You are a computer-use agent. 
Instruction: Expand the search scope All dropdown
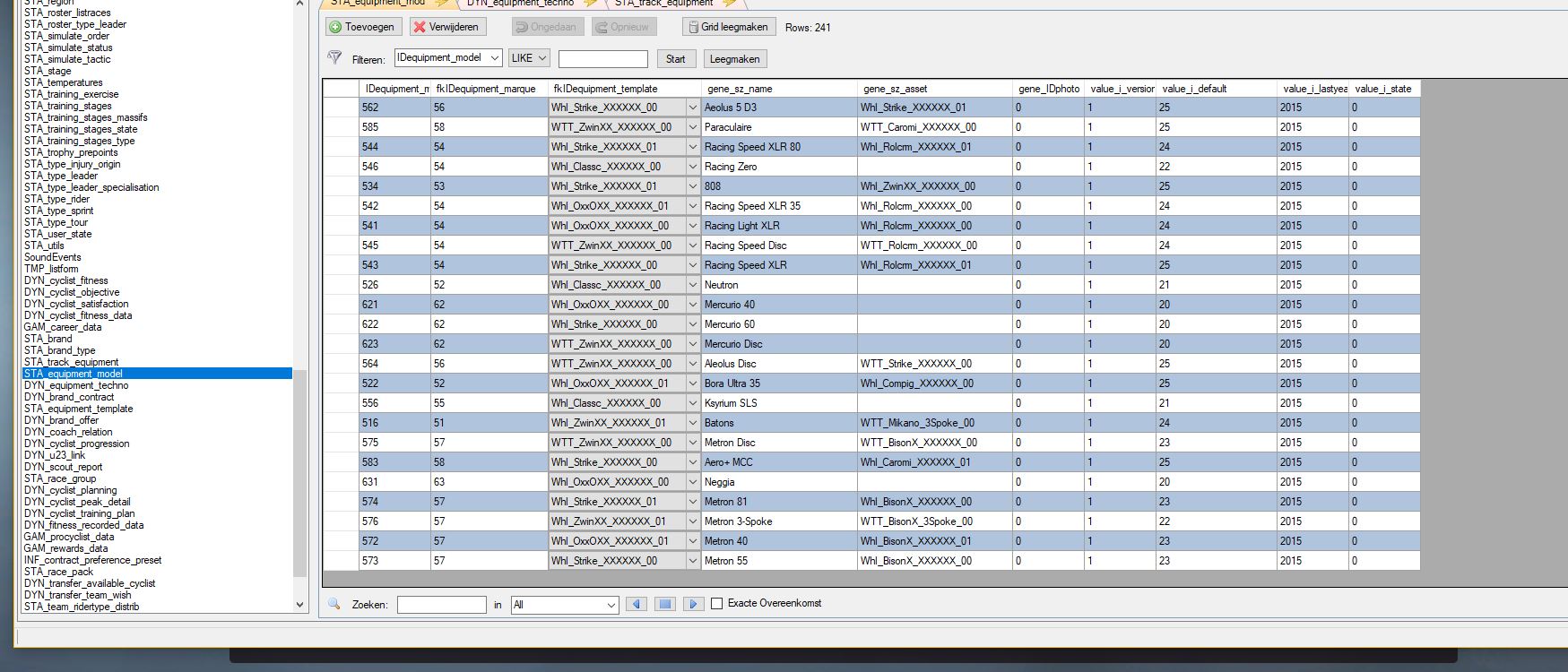(x=611, y=605)
